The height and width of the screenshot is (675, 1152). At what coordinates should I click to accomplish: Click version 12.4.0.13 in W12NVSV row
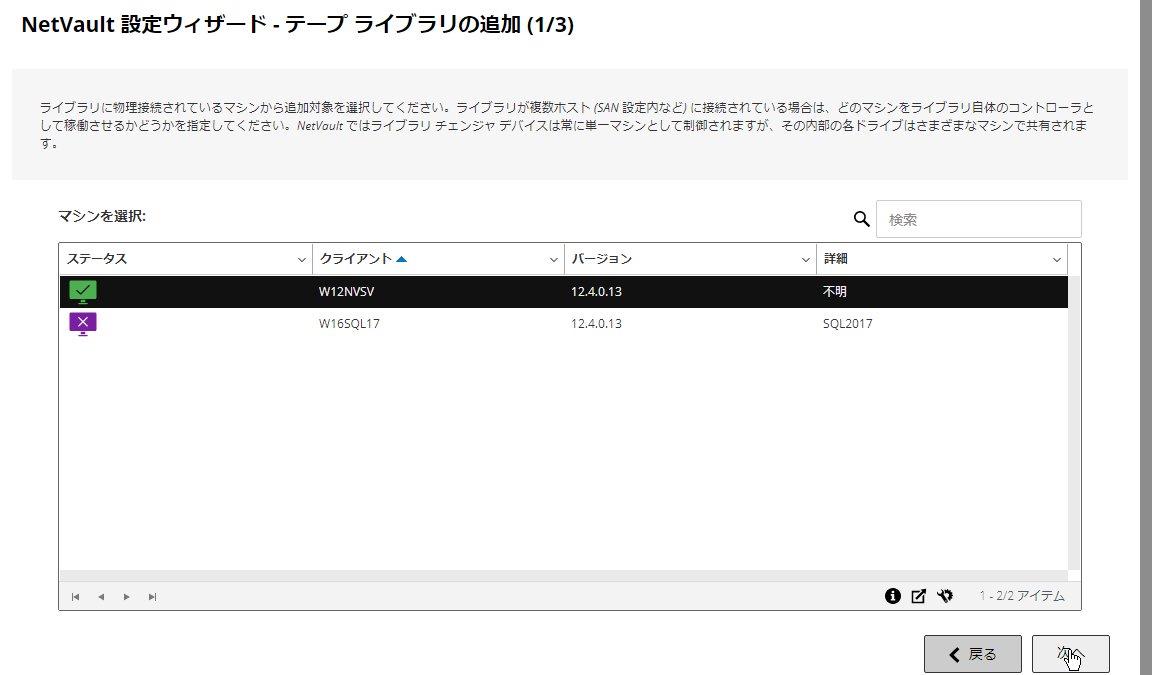coord(596,292)
